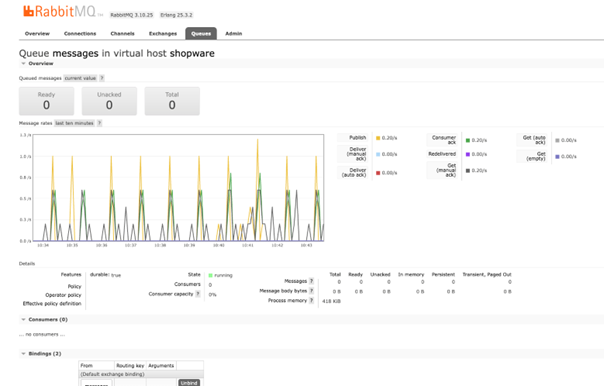Click the 'Operator policy' label
Viewport: 604px width, 386px height.
pos(63,295)
